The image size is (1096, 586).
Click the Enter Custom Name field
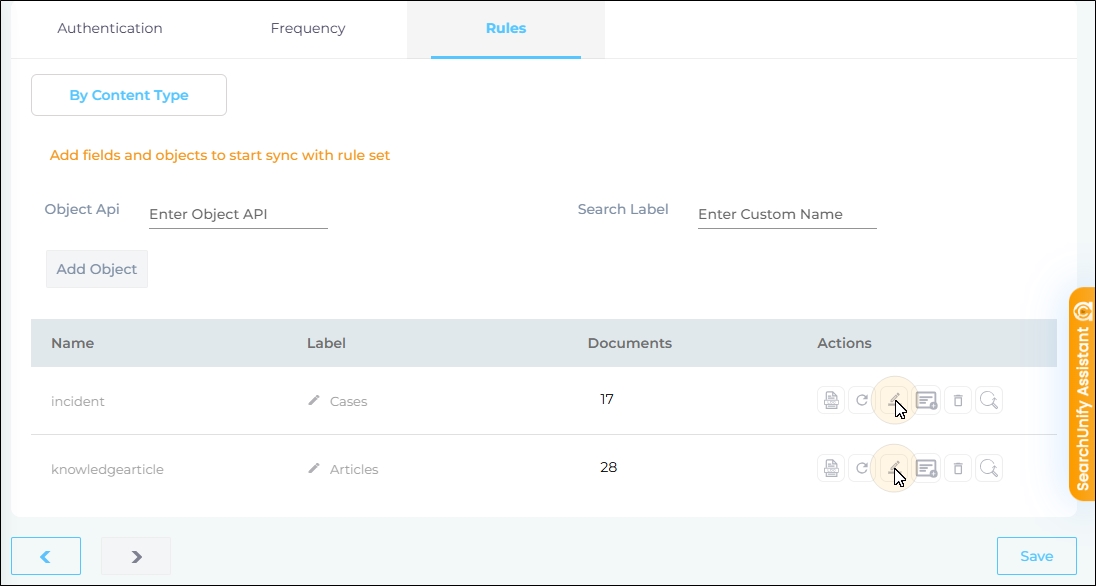(x=786, y=214)
